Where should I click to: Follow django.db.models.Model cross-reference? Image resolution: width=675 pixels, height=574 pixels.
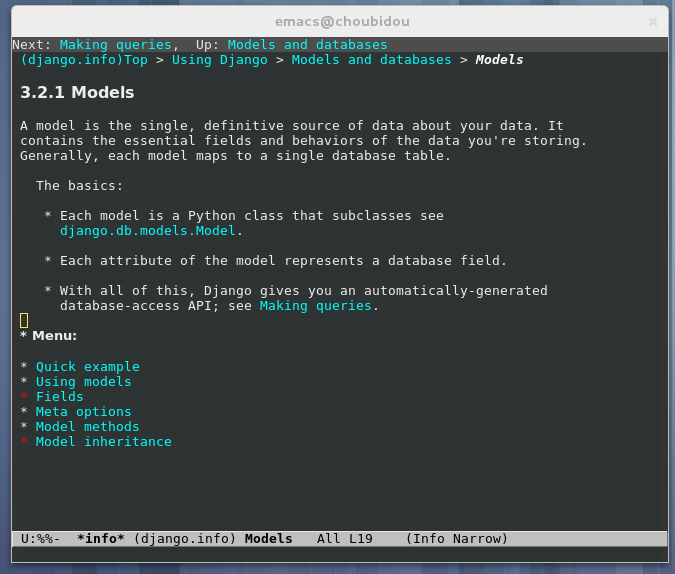click(x=148, y=231)
